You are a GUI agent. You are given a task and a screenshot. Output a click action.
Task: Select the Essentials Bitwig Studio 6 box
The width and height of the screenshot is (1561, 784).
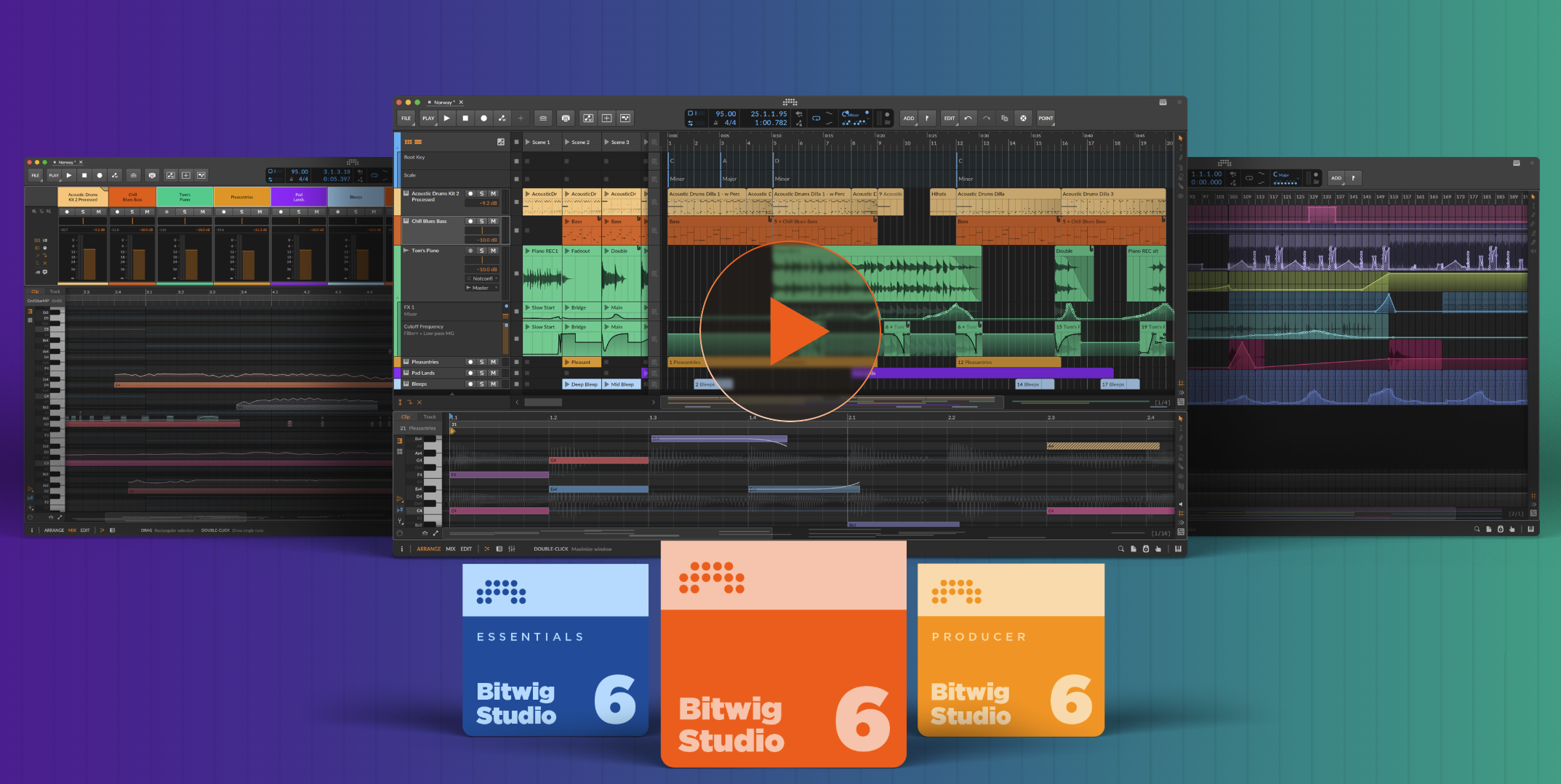(555, 650)
